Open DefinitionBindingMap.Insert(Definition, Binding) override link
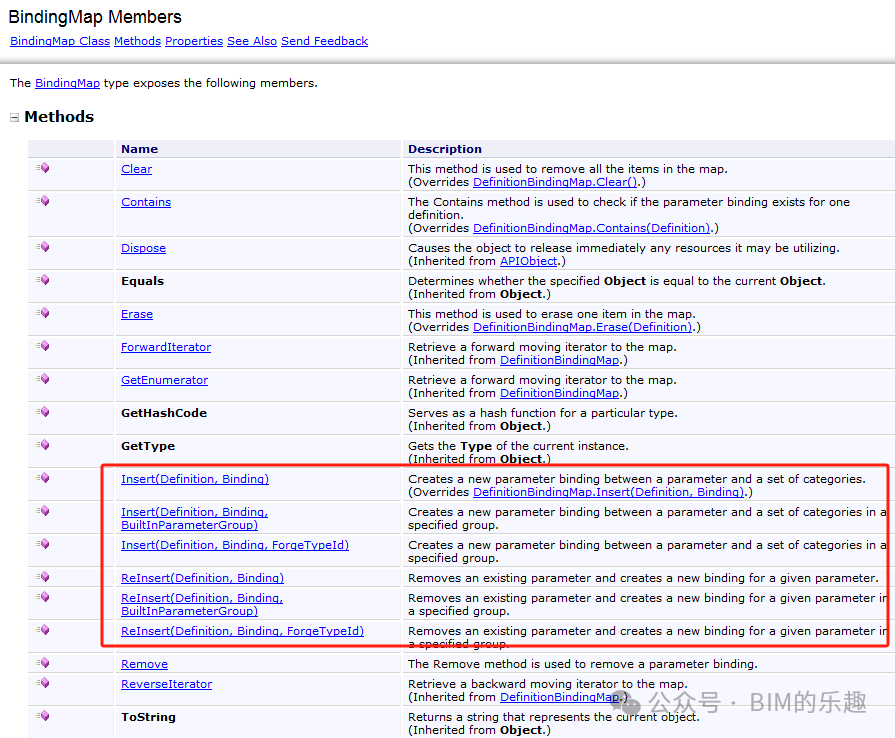This screenshot has width=895, height=738. coord(608,492)
